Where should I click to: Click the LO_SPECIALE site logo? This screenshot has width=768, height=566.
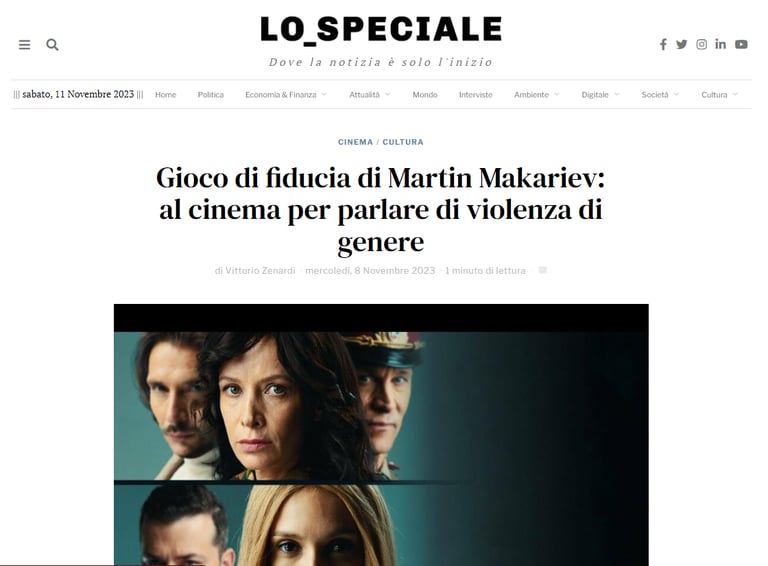(381, 29)
